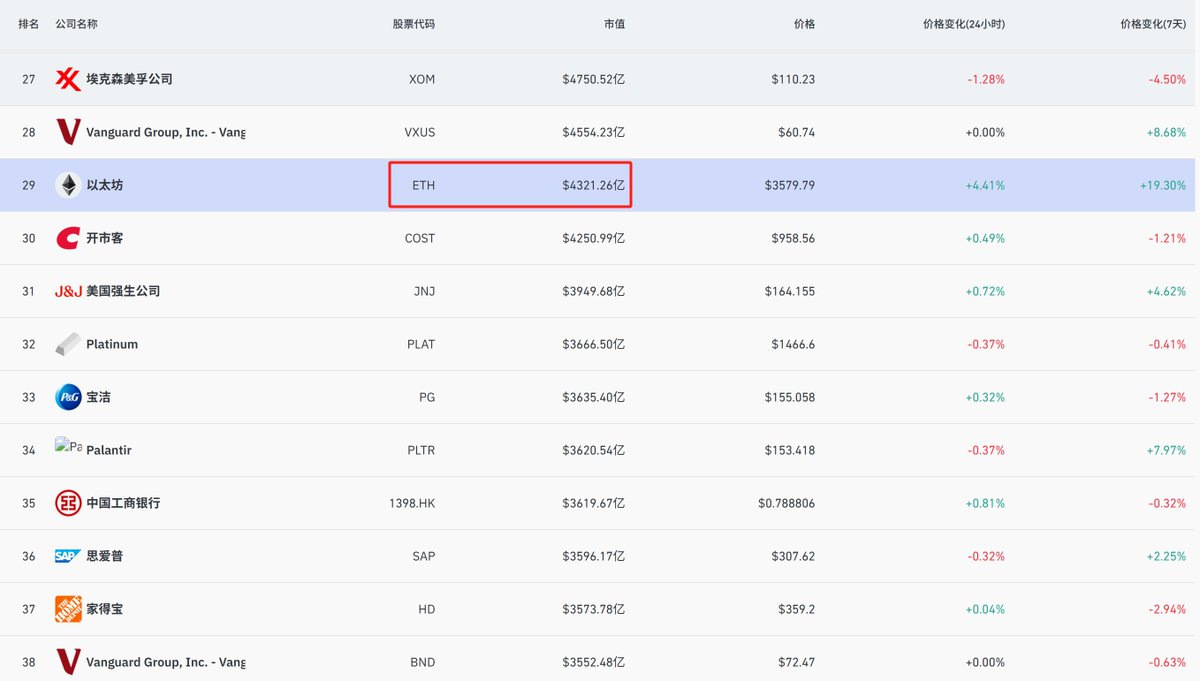Image resolution: width=1200 pixels, height=681 pixels.
Task: Click the Costco logo beside 开市客
Action: click(66, 238)
